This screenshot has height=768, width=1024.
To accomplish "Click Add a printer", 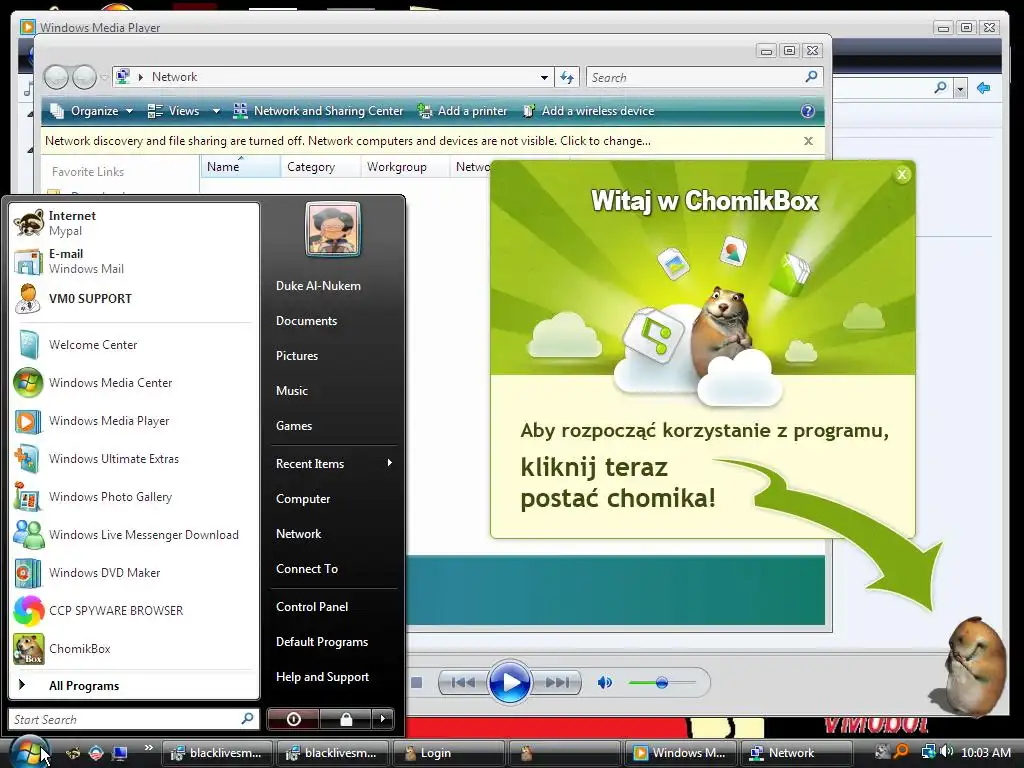I will point(463,111).
